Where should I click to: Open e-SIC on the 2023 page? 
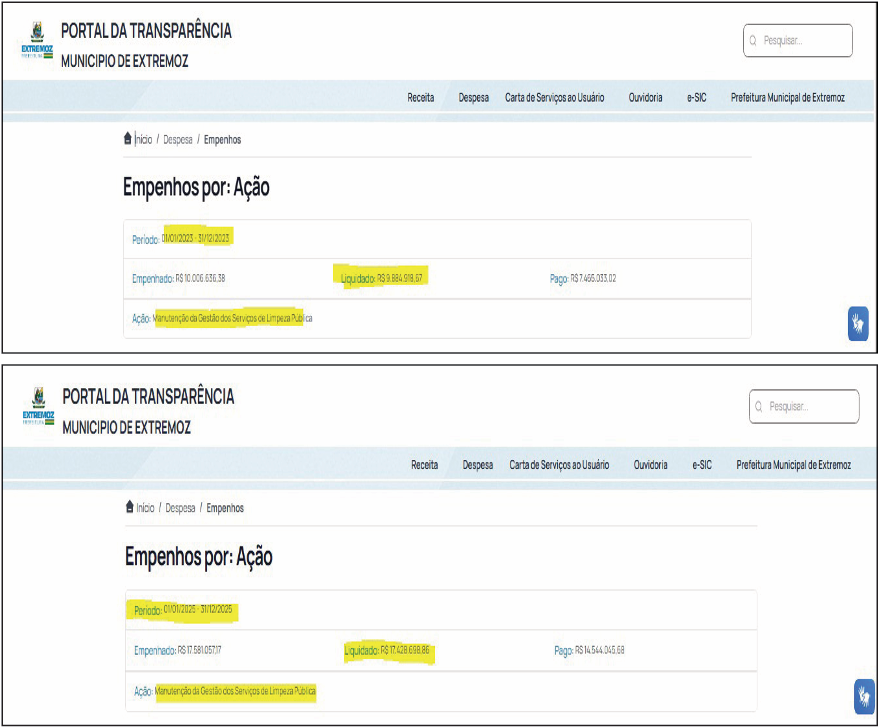[x=696, y=98]
